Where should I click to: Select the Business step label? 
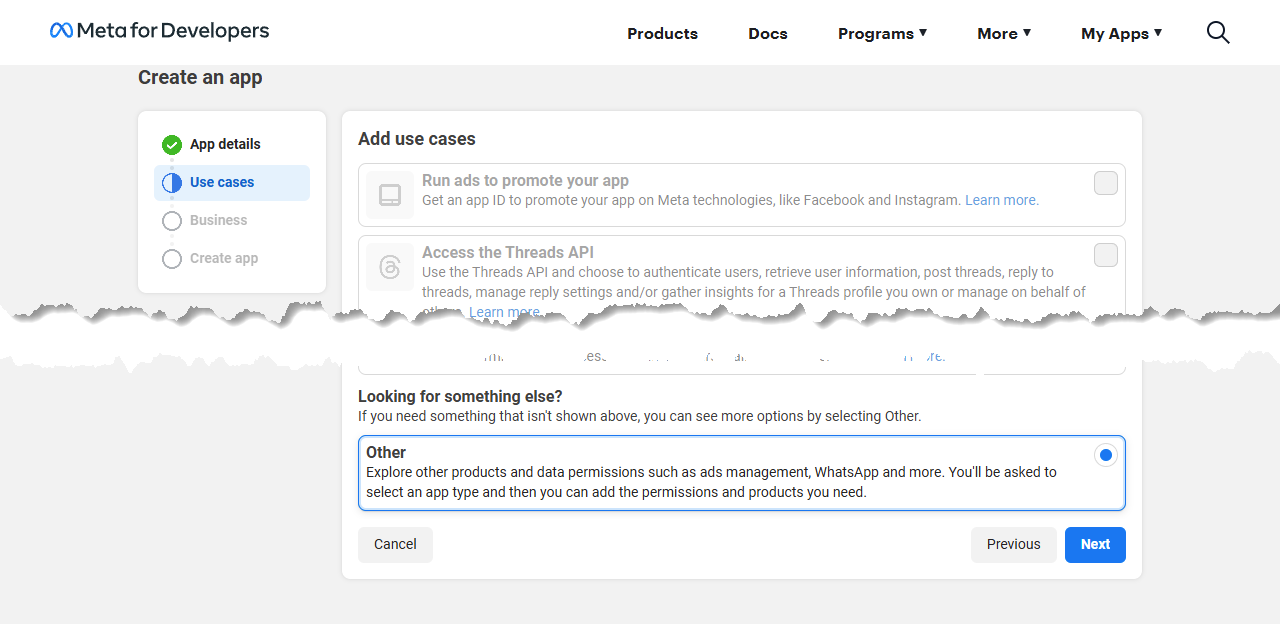(218, 220)
